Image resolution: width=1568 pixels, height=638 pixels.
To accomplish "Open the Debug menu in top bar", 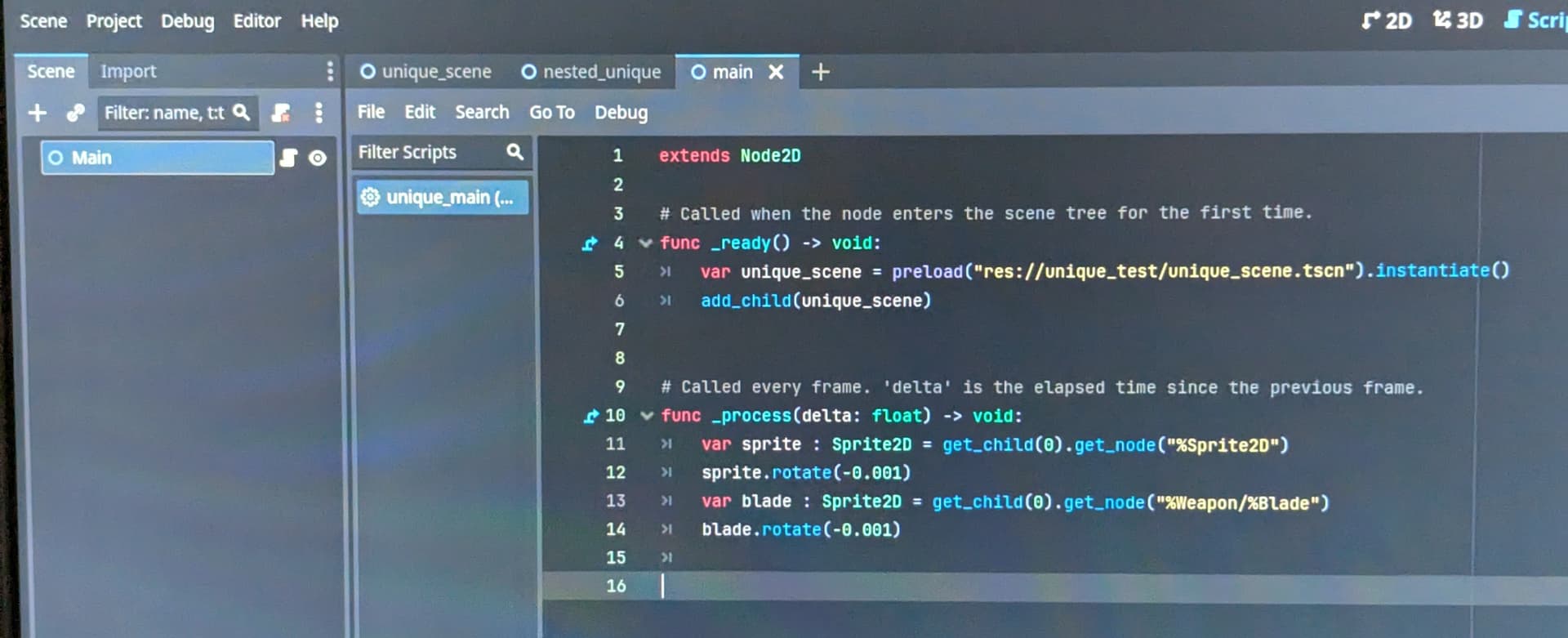I will [187, 20].
